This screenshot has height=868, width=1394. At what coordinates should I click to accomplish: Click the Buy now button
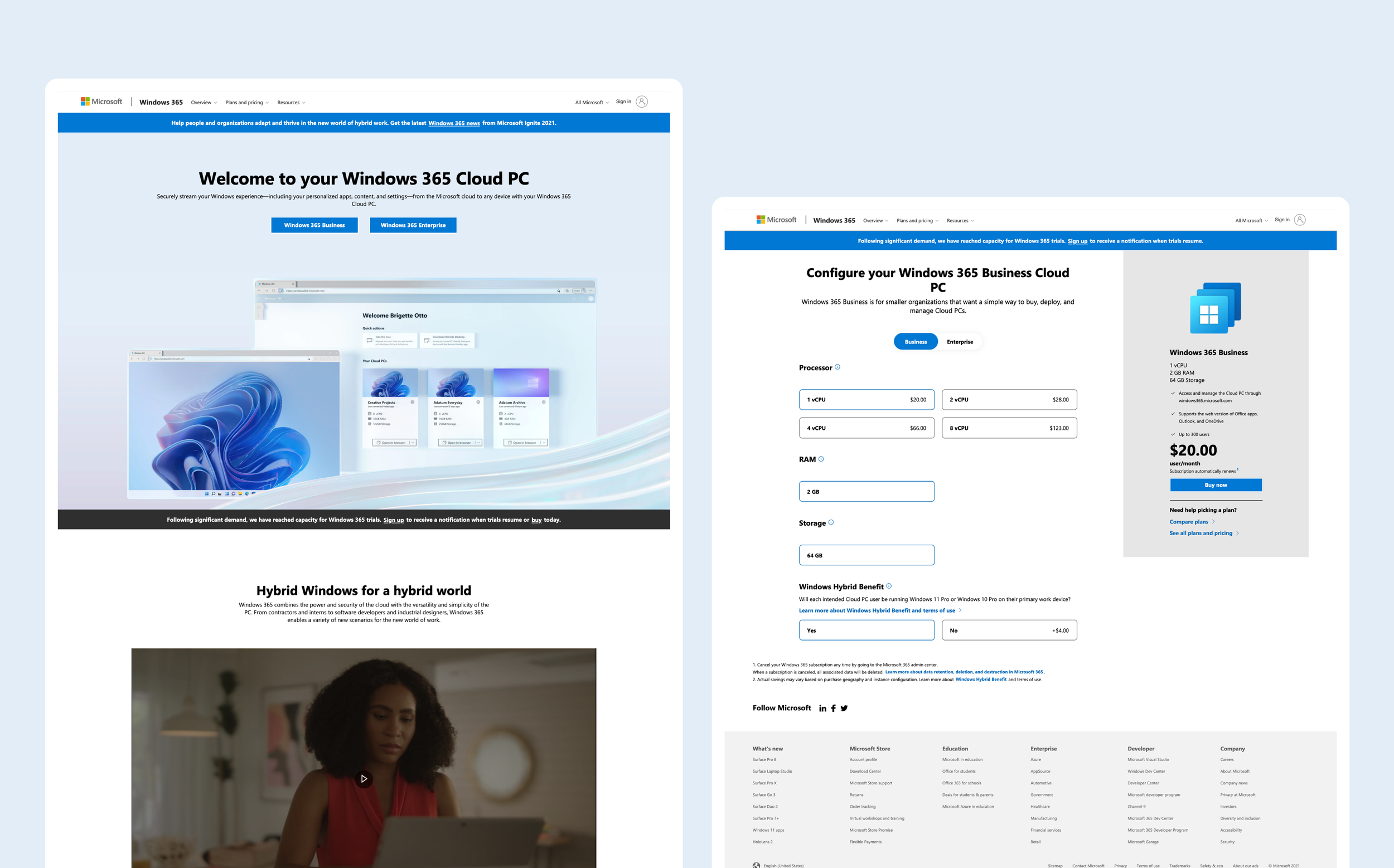pyautogui.click(x=1216, y=485)
